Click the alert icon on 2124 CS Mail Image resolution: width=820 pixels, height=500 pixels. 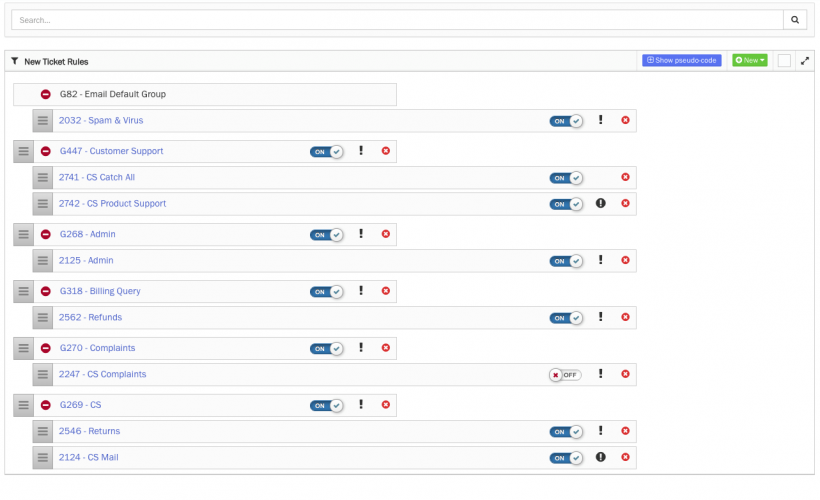point(601,457)
